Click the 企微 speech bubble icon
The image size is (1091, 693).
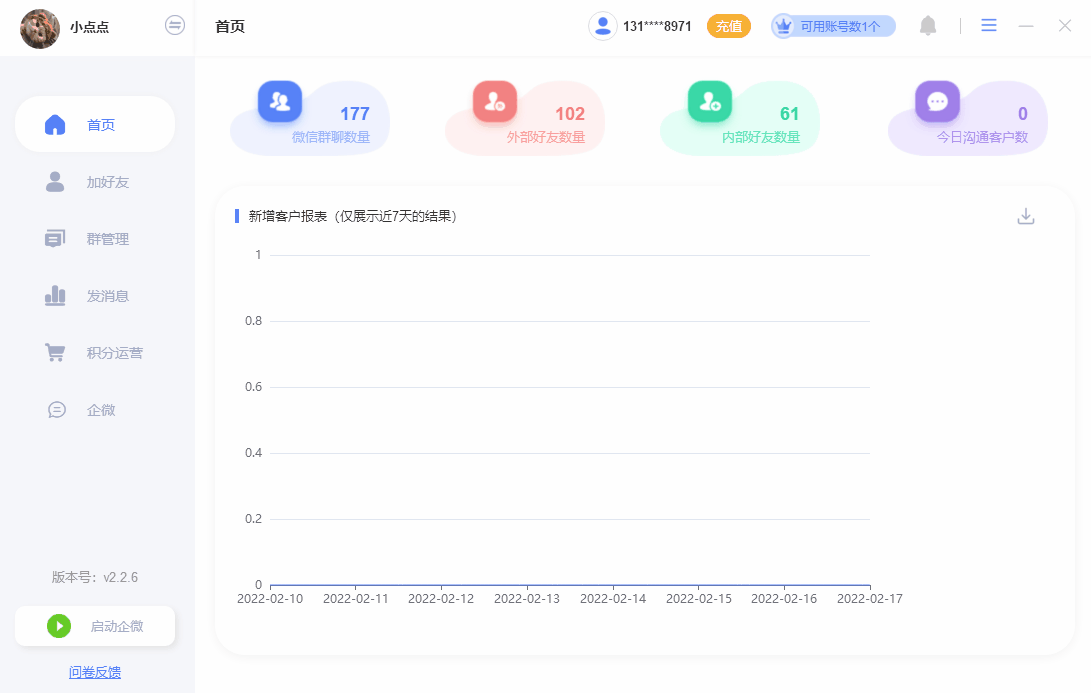pos(56,410)
